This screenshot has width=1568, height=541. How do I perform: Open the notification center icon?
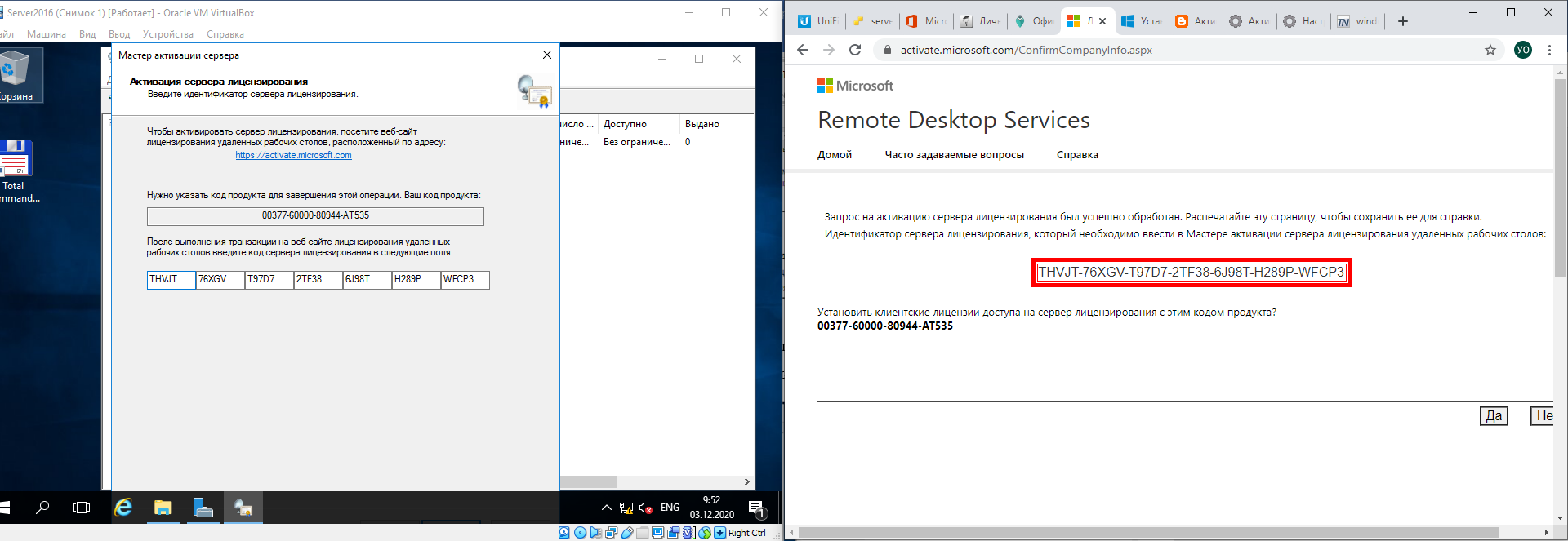[756, 508]
